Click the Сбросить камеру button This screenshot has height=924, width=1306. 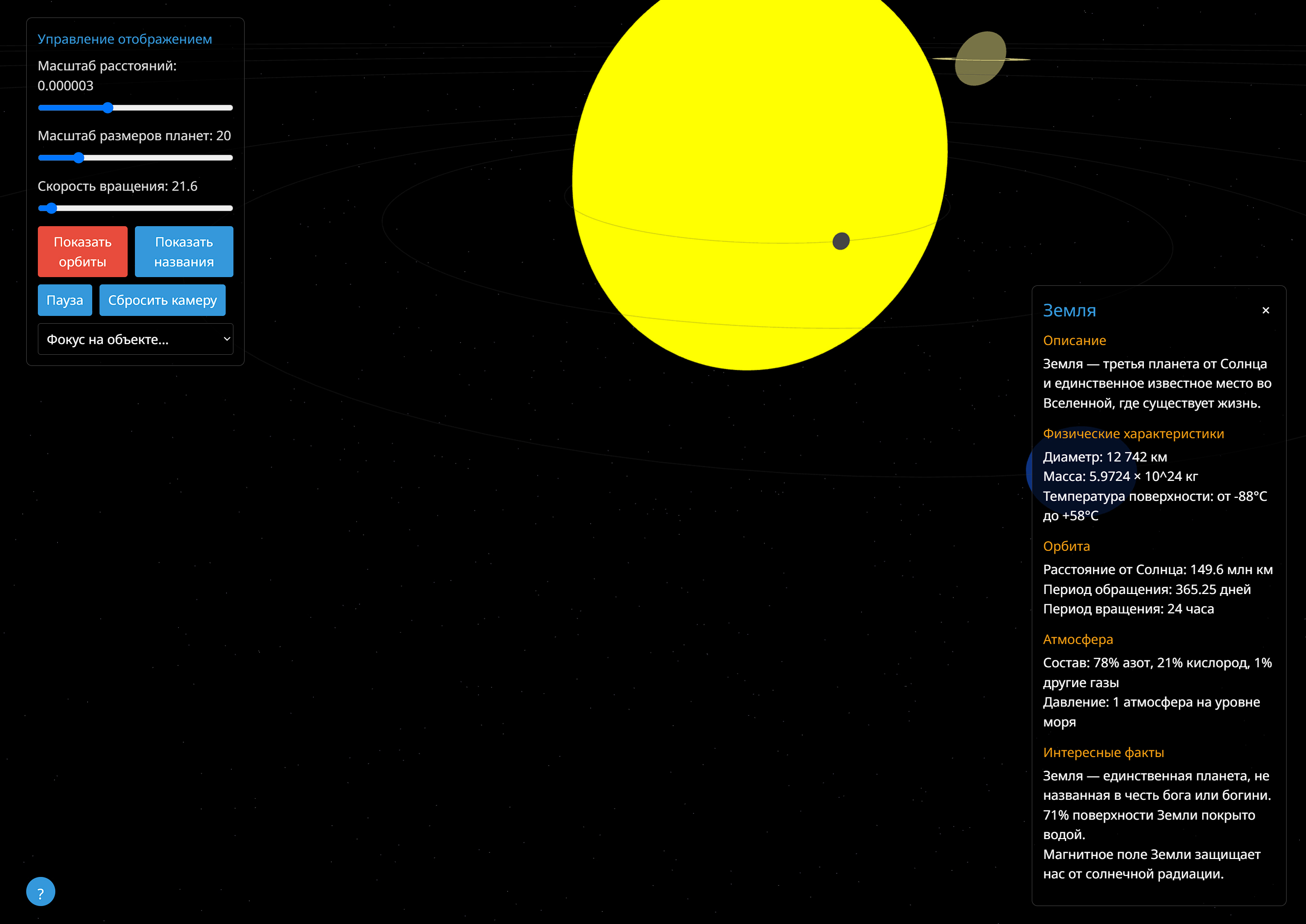pyautogui.click(x=162, y=300)
